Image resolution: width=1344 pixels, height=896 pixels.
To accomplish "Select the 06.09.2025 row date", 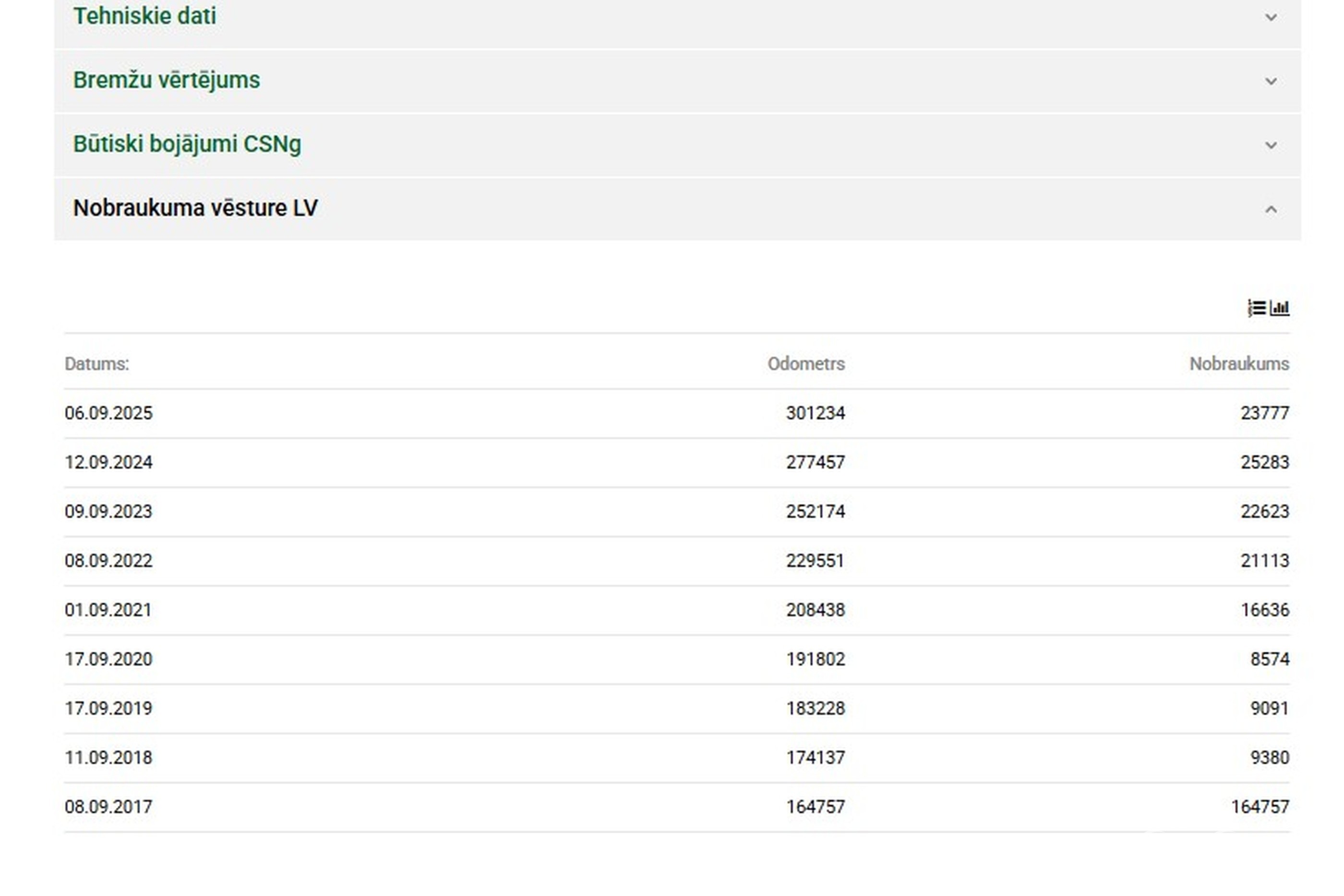I will 108,413.
